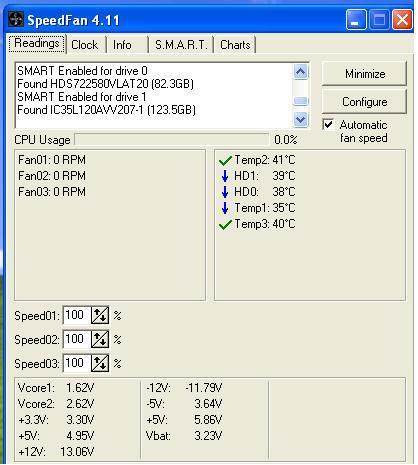The height and width of the screenshot is (465, 418).
Task: Click the Temp1: 35°C reading
Action: click(265, 208)
